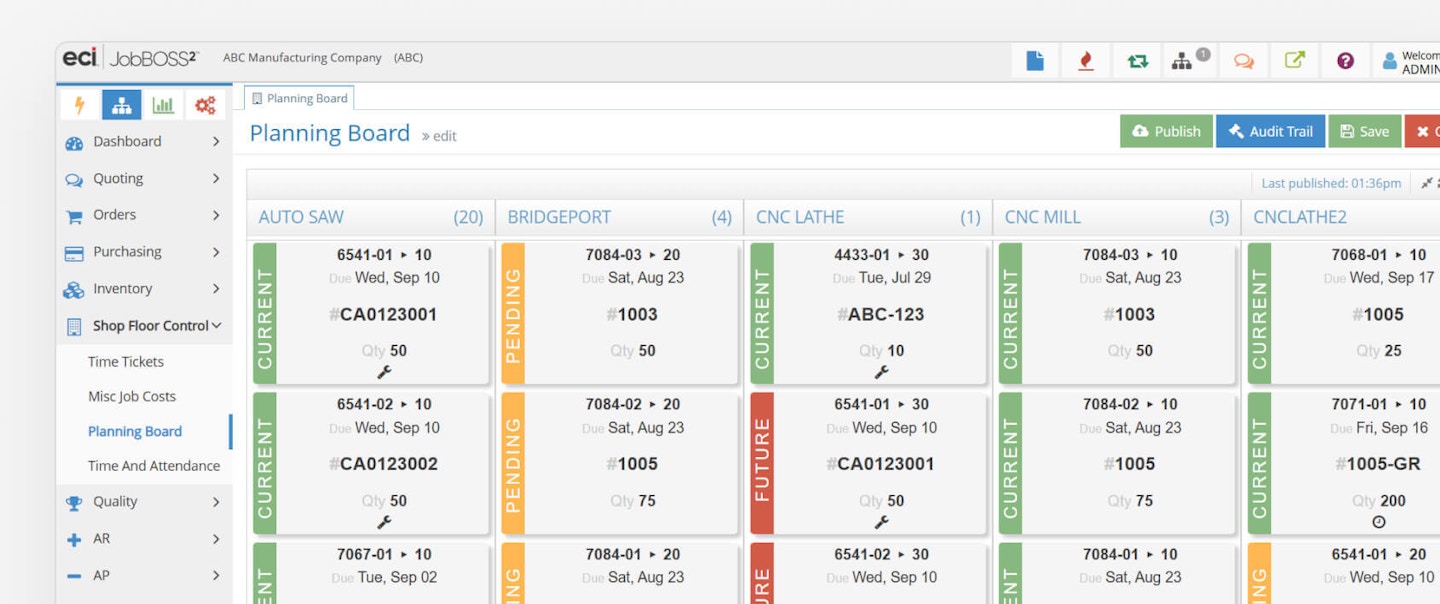Click the ABC Manufacturing Company name
This screenshot has height=604, width=1440.
click(302, 58)
